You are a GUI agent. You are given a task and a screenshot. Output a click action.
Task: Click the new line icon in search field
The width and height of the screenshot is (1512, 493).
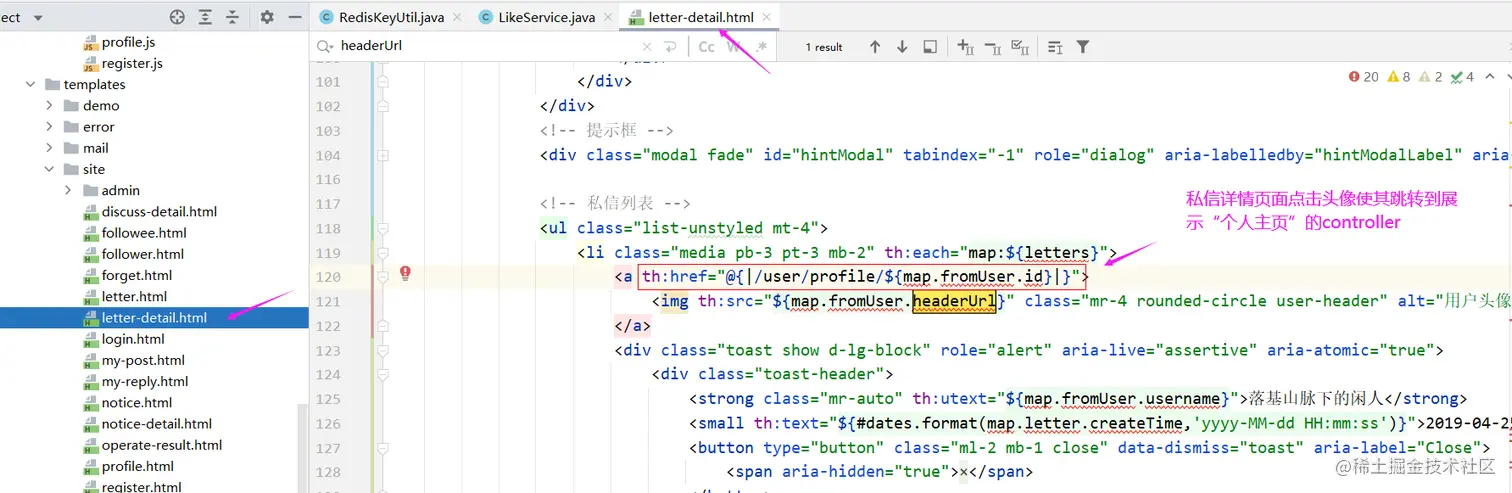670,47
